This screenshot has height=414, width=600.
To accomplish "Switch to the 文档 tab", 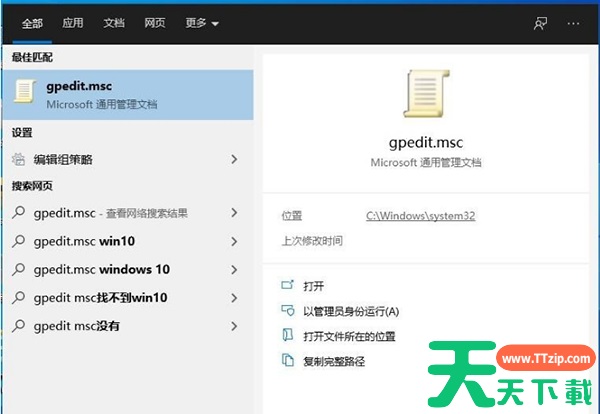I will pyautogui.click(x=114, y=22).
